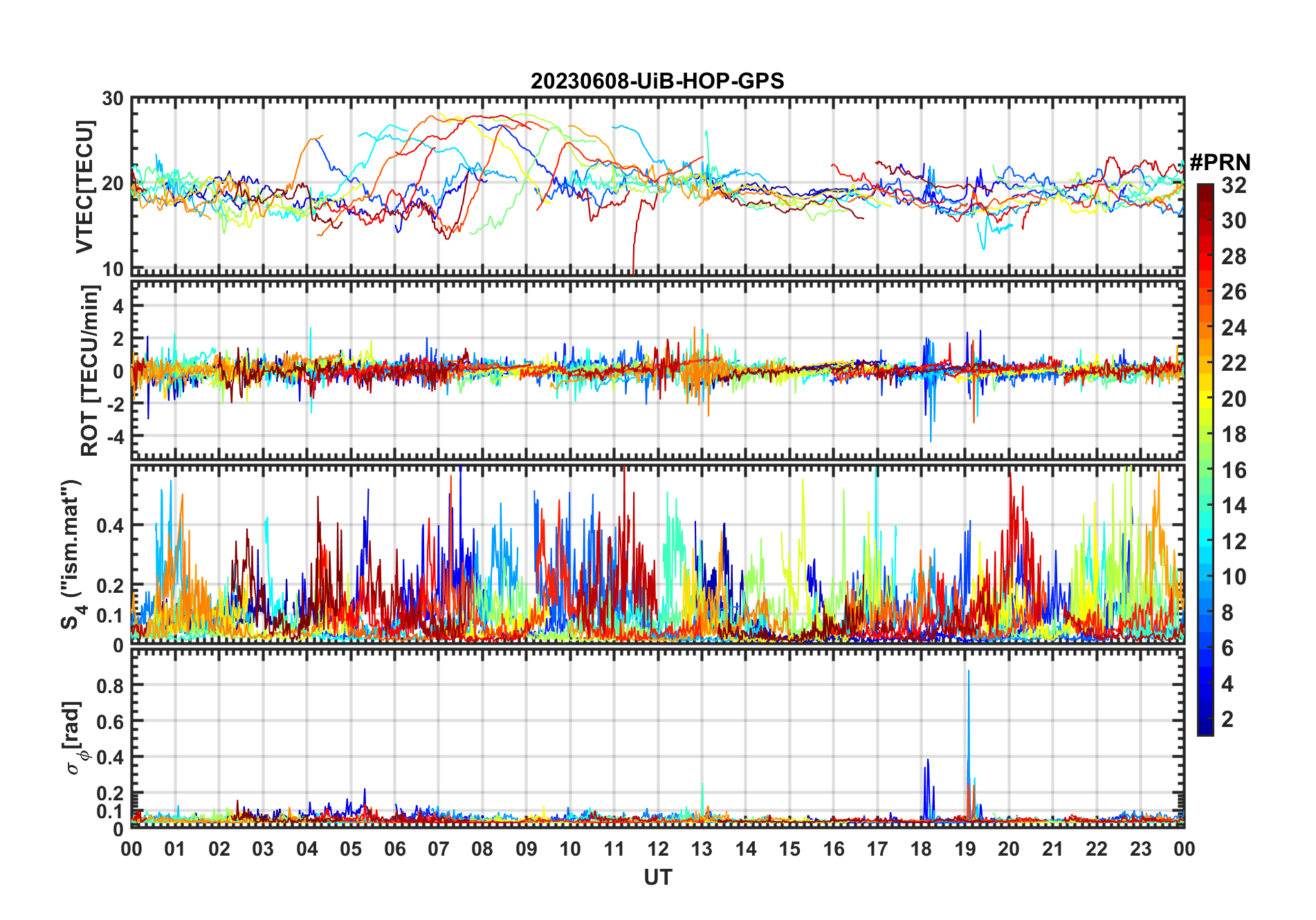Select hour label "23" on the UT axis
The image size is (1316, 920).
click(x=1140, y=849)
